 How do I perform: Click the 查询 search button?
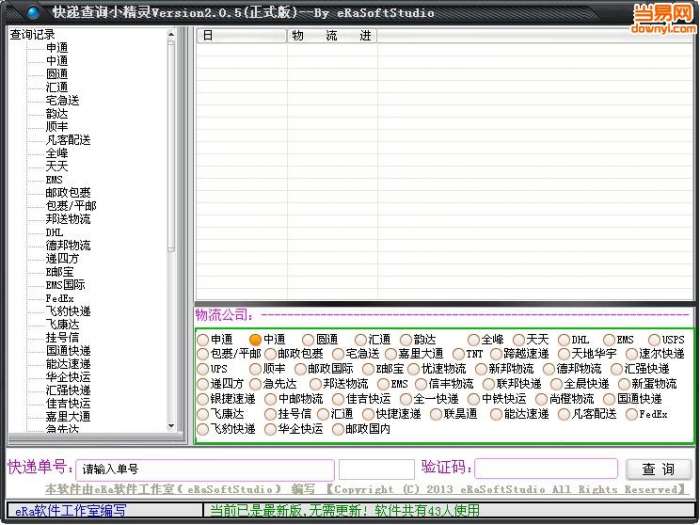658,469
